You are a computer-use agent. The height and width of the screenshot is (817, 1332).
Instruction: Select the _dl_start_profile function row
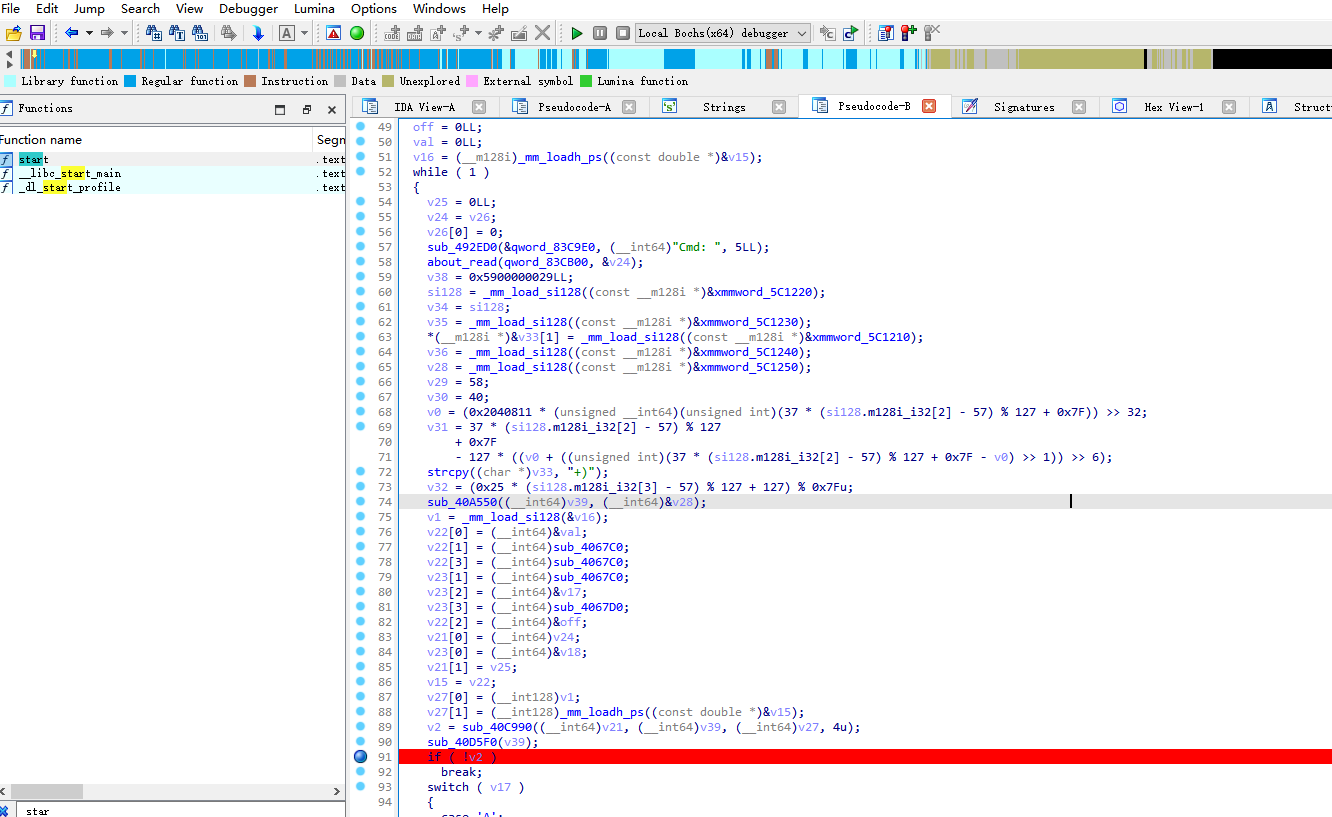(172, 187)
